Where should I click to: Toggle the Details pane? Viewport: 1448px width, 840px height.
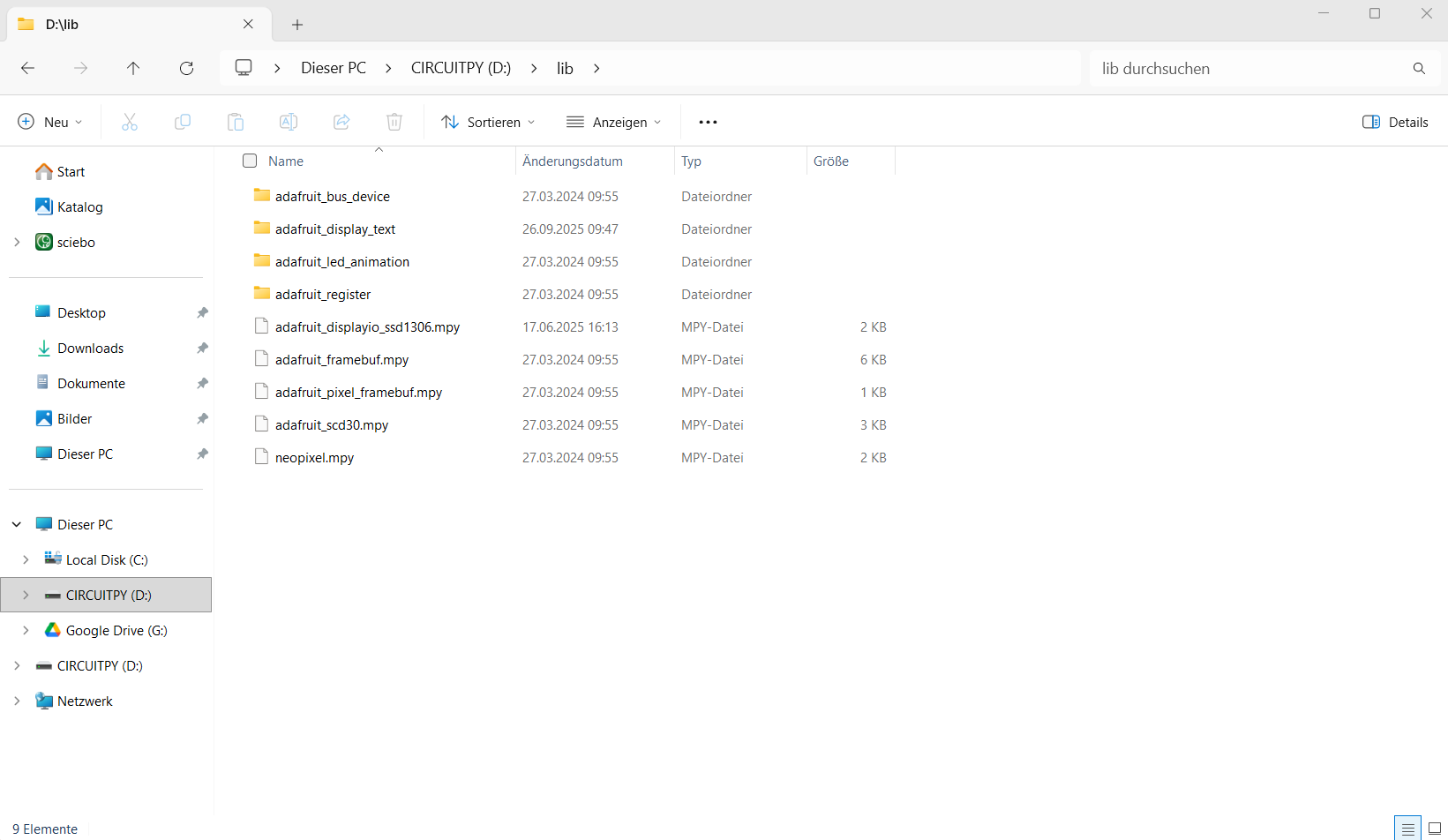[1395, 122]
